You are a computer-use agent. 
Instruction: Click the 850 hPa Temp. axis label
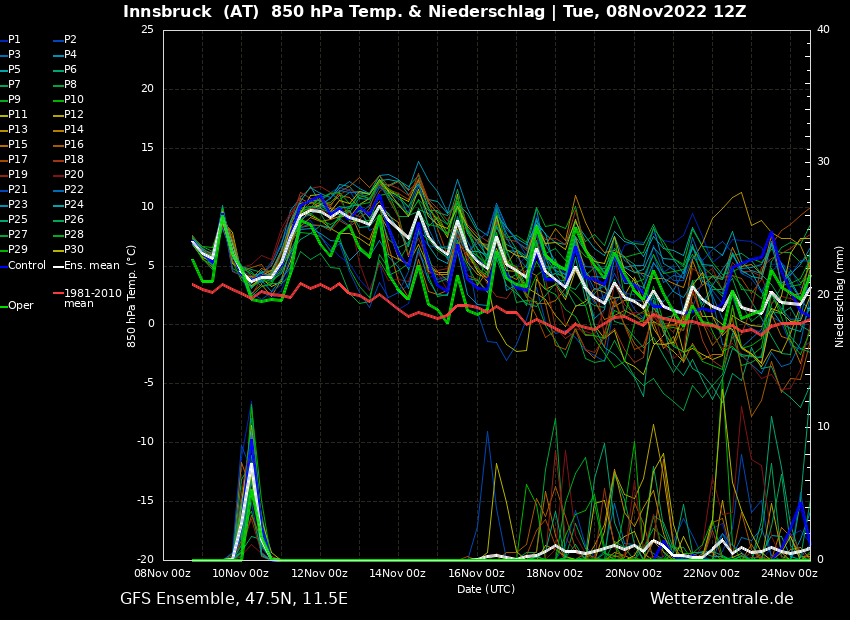point(132,296)
